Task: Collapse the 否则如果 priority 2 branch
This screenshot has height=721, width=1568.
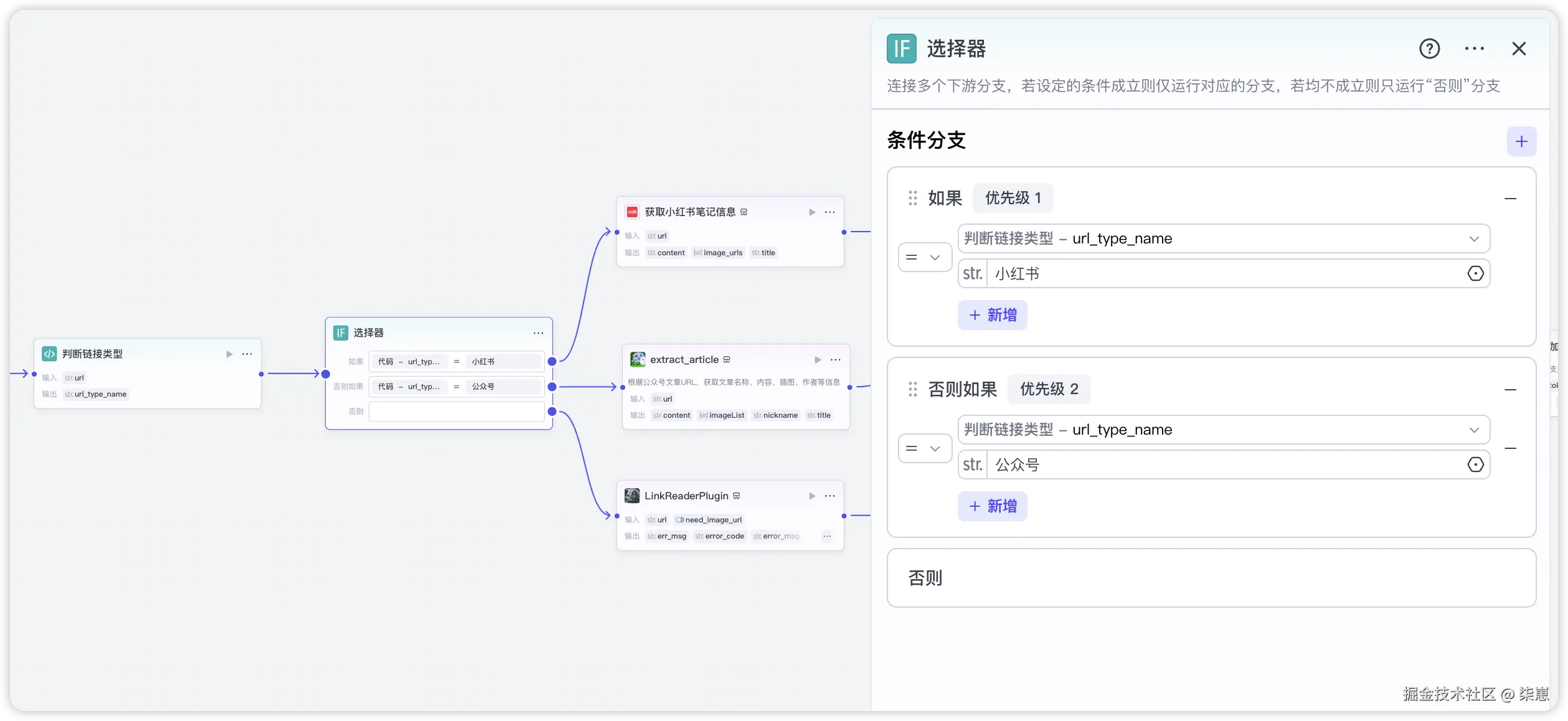Action: (1510, 390)
